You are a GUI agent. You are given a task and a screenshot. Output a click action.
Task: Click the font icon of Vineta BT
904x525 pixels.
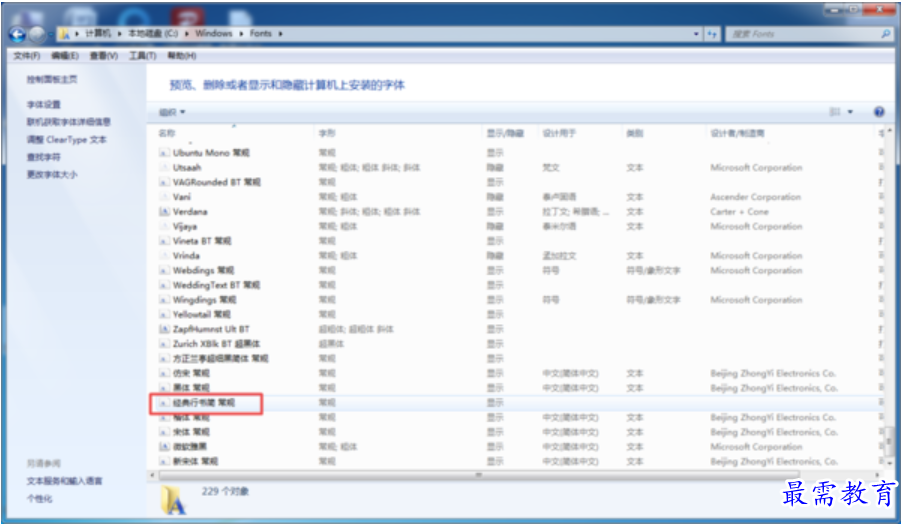(164, 241)
